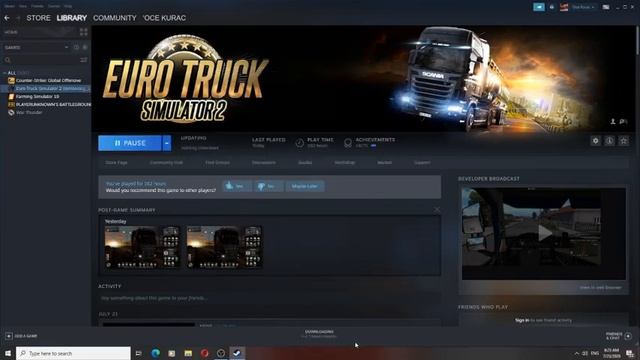Click the Windows taskbar search box
Image resolution: width=640 pixels, height=360 pixels.
pyautogui.click(x=73, y=353)
